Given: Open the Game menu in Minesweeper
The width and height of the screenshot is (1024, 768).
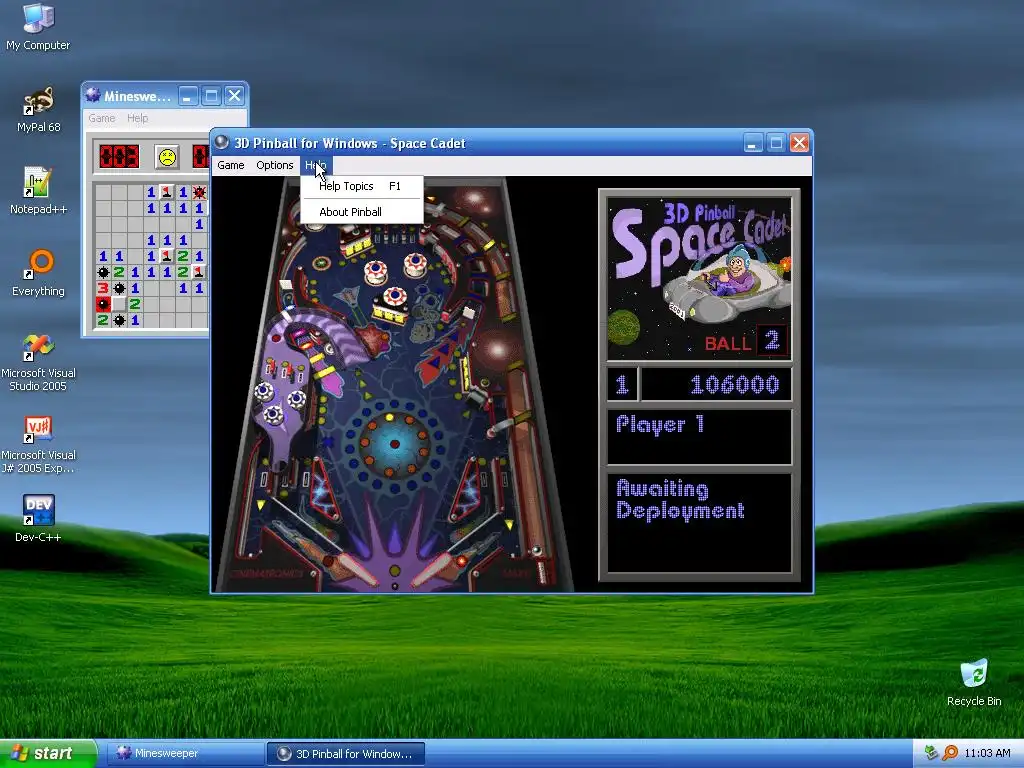Looking at the screenshot, I should point(102,118).
